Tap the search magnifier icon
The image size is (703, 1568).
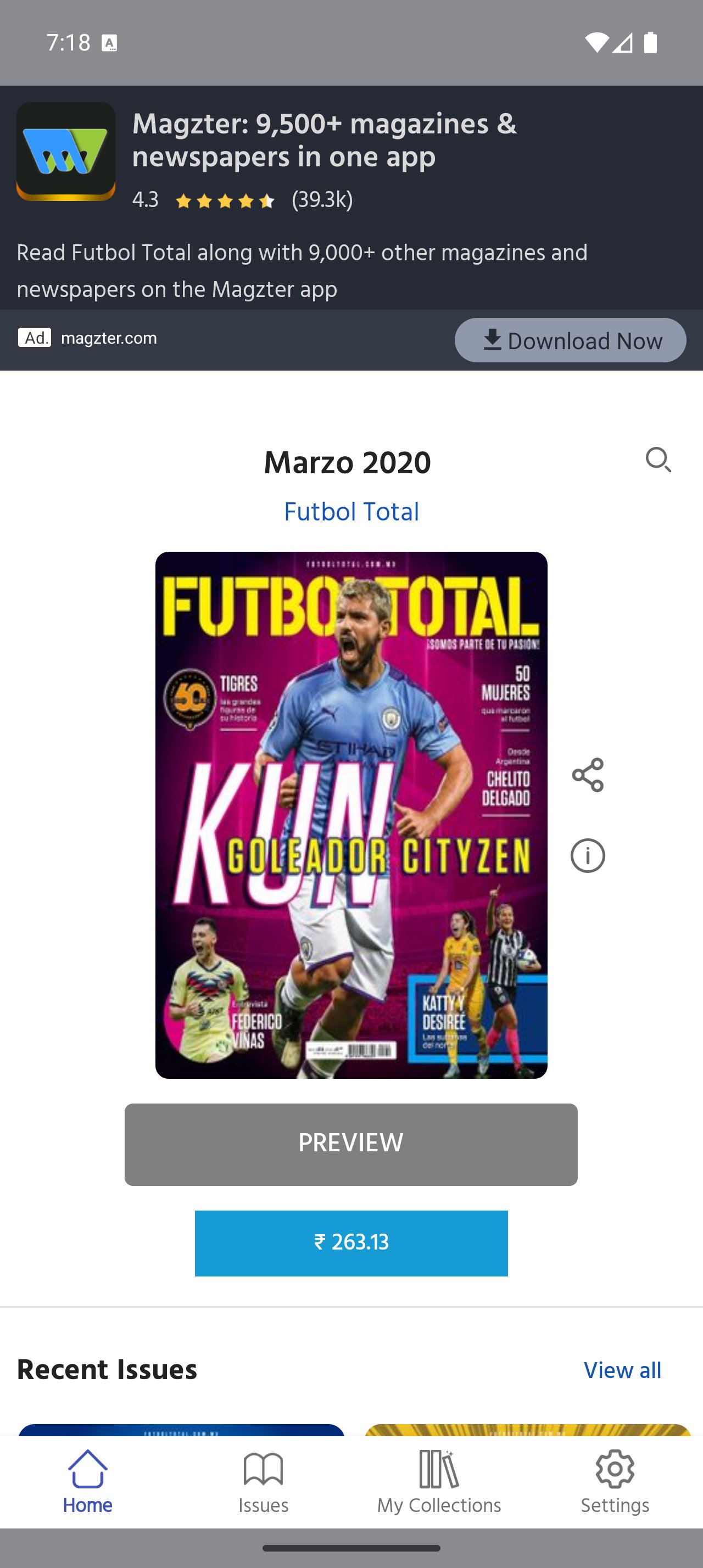pyautogui.click(x=658, y=460)
